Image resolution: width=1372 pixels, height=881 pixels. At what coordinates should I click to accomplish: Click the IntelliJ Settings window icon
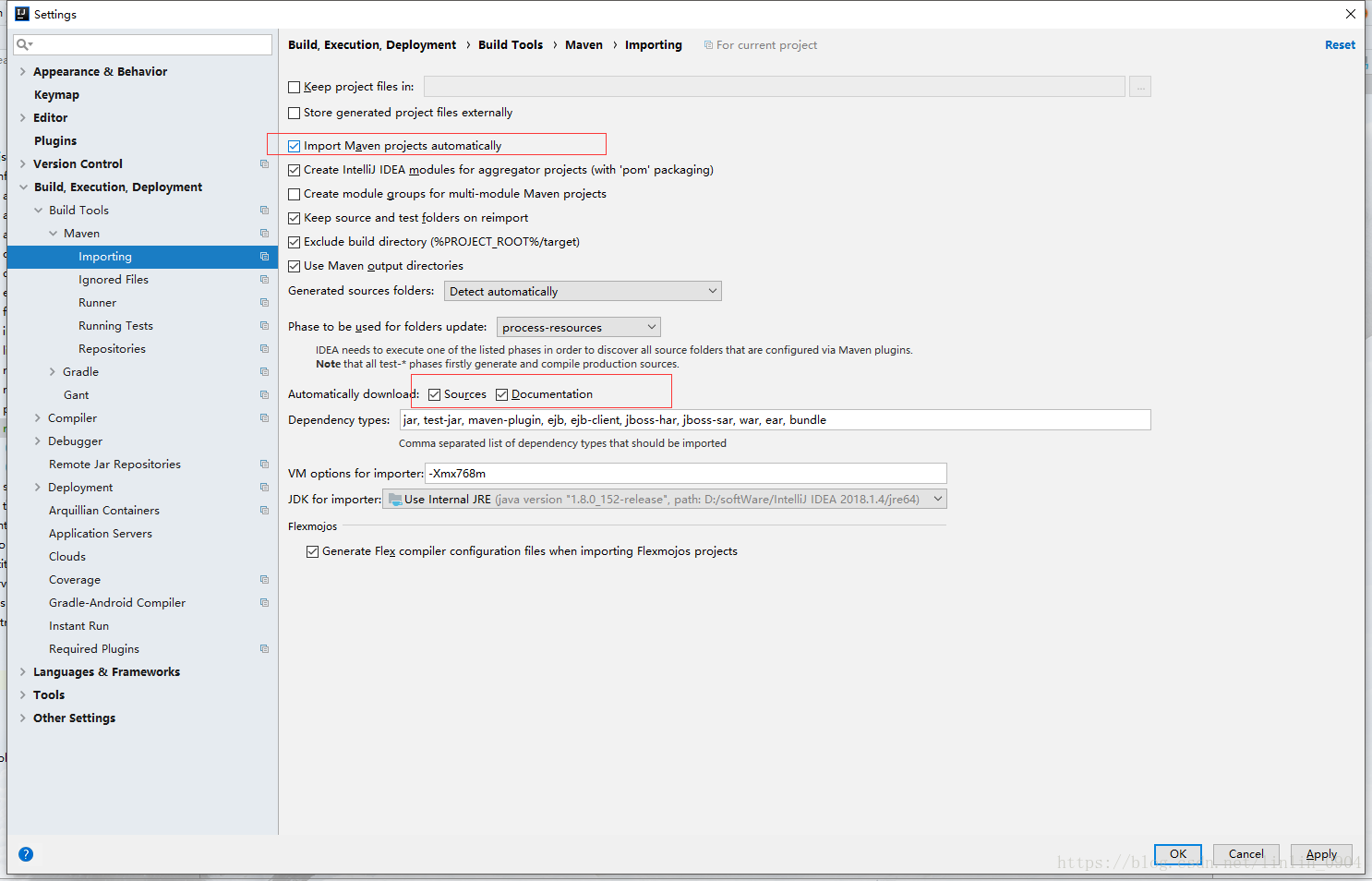(22, 14)
